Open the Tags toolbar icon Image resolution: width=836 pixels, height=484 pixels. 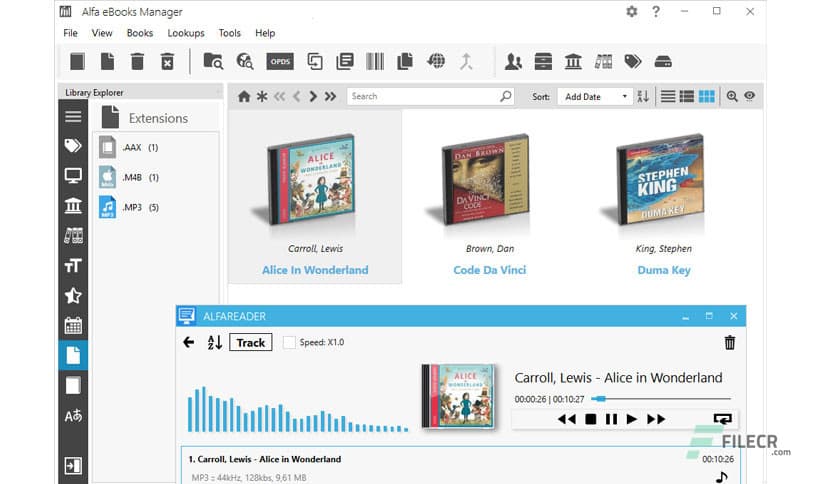click(633, 61)
